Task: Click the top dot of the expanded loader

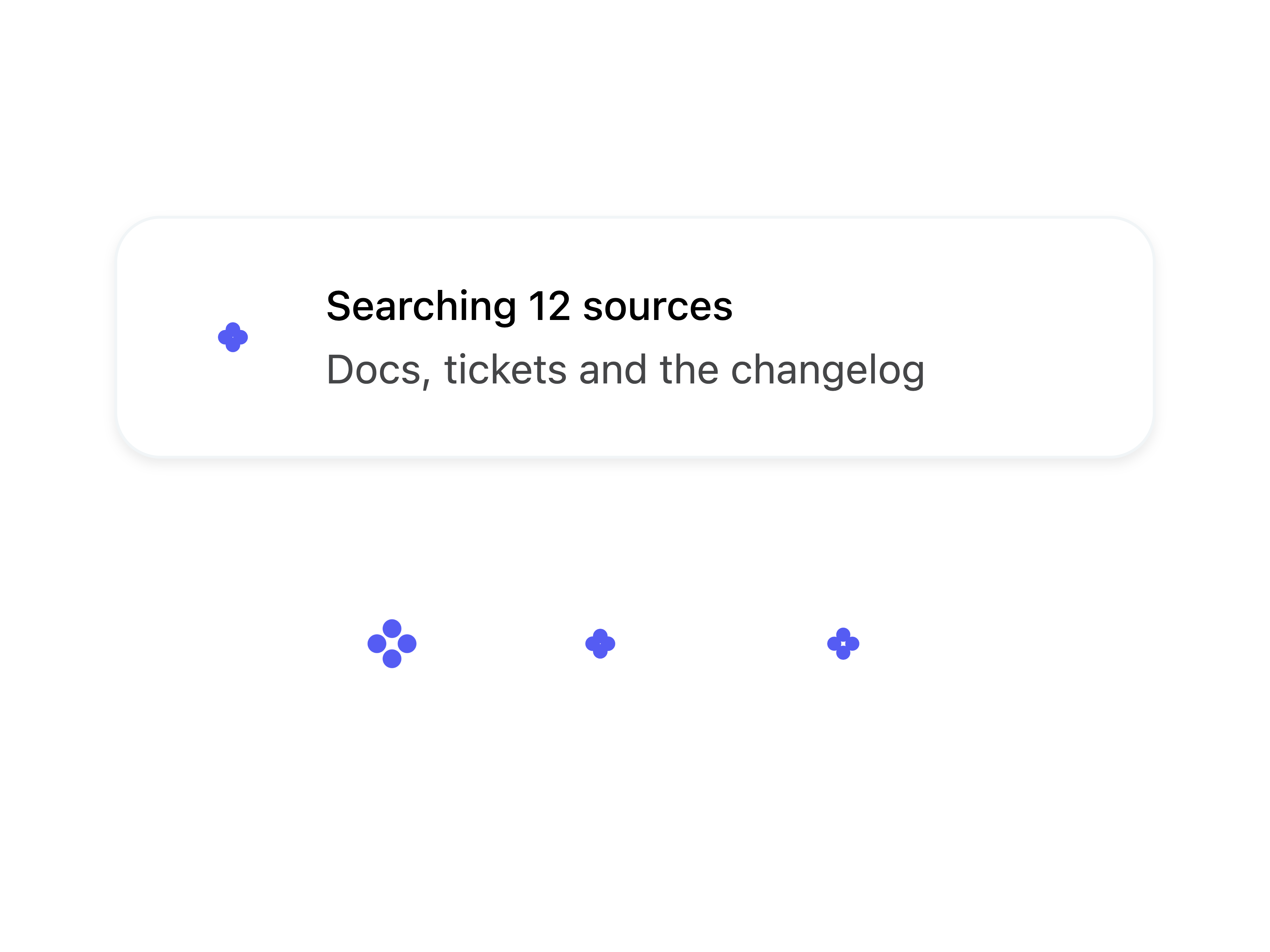Action: [x=392, y=628]
